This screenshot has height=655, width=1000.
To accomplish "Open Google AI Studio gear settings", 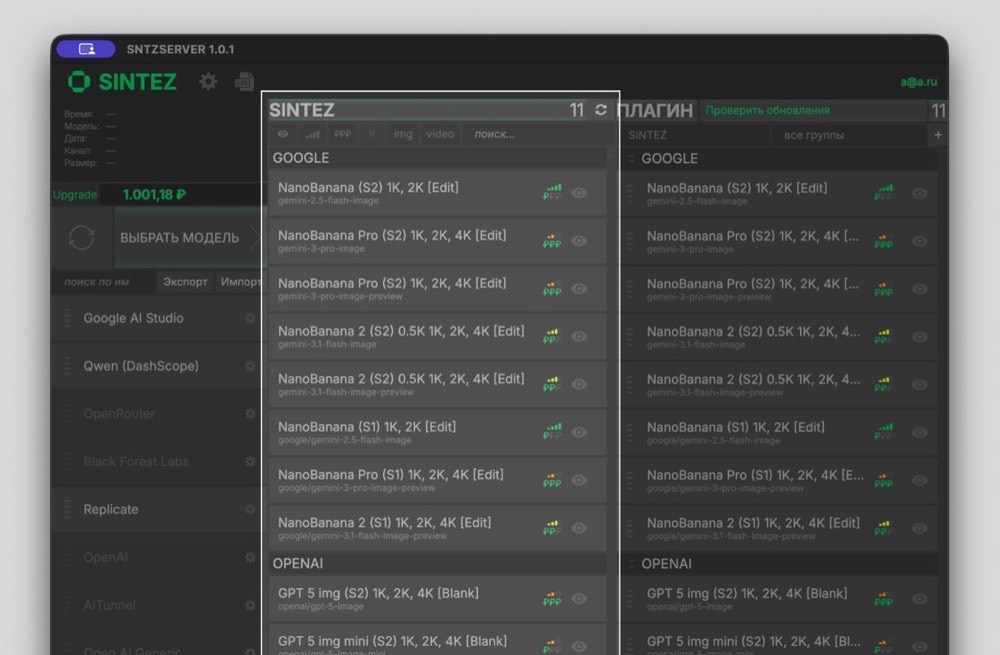I will tap(250, 318).
